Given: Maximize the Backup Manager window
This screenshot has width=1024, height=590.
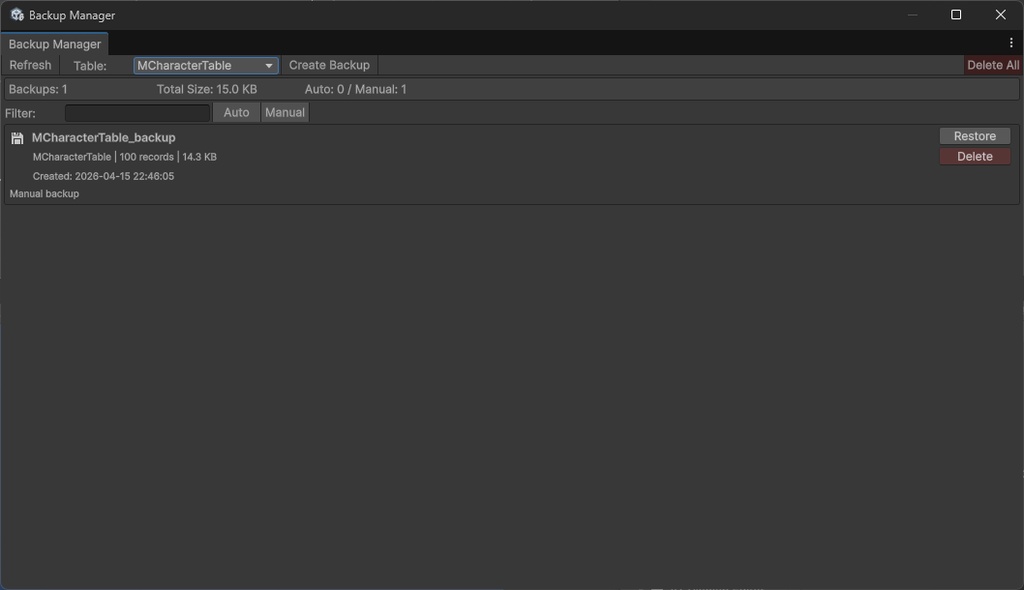Looking at the screenshot, I should [955, 14].
